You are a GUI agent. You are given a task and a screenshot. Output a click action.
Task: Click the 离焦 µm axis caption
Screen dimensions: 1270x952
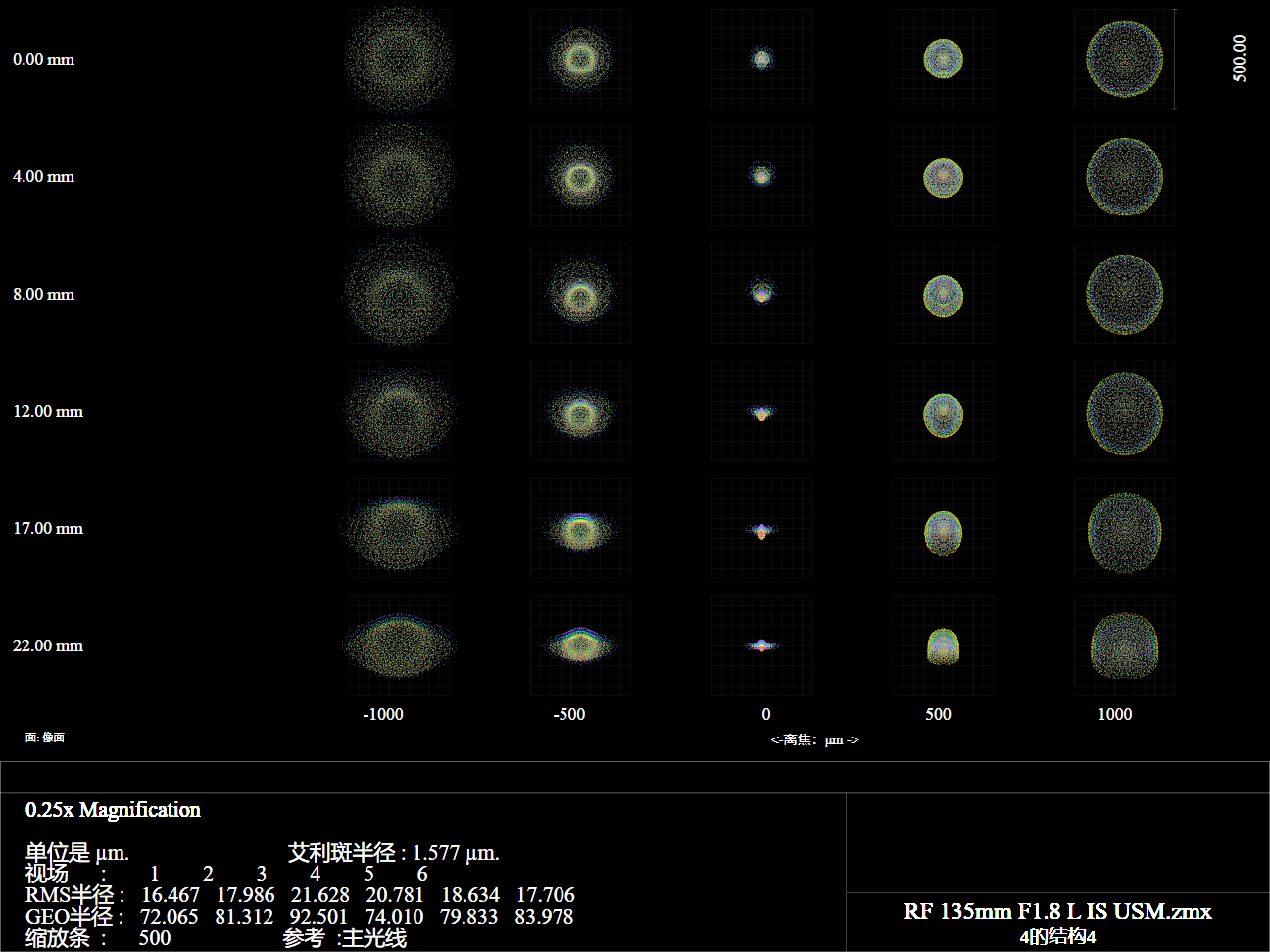pyautogui.click(x=814, y=739)
